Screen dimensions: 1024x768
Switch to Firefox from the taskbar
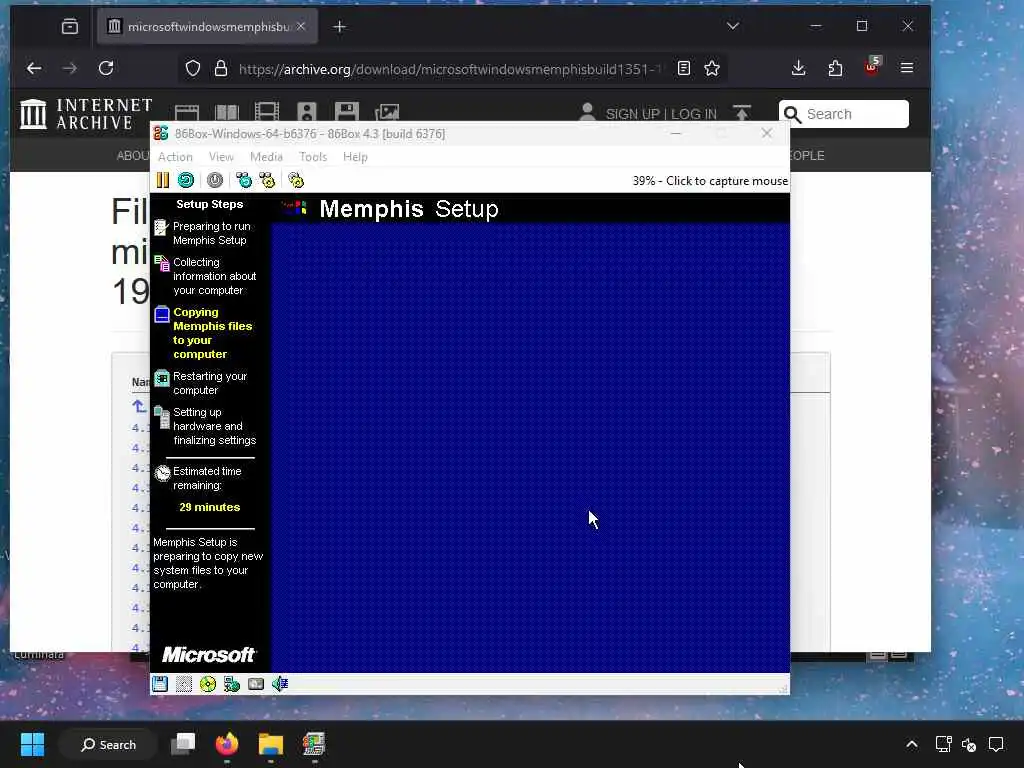[227, 744]
